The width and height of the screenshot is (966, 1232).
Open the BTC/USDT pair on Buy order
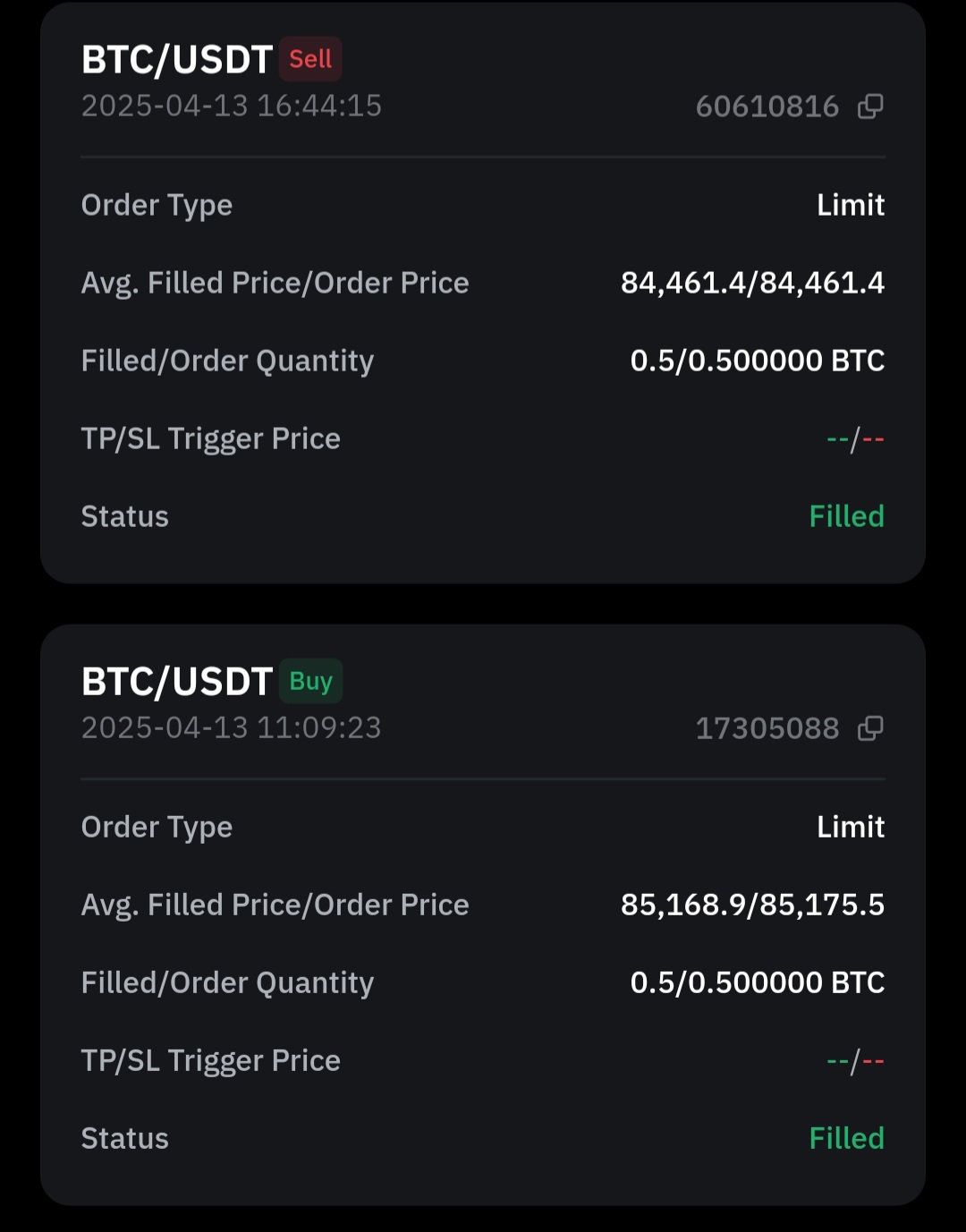176,682
